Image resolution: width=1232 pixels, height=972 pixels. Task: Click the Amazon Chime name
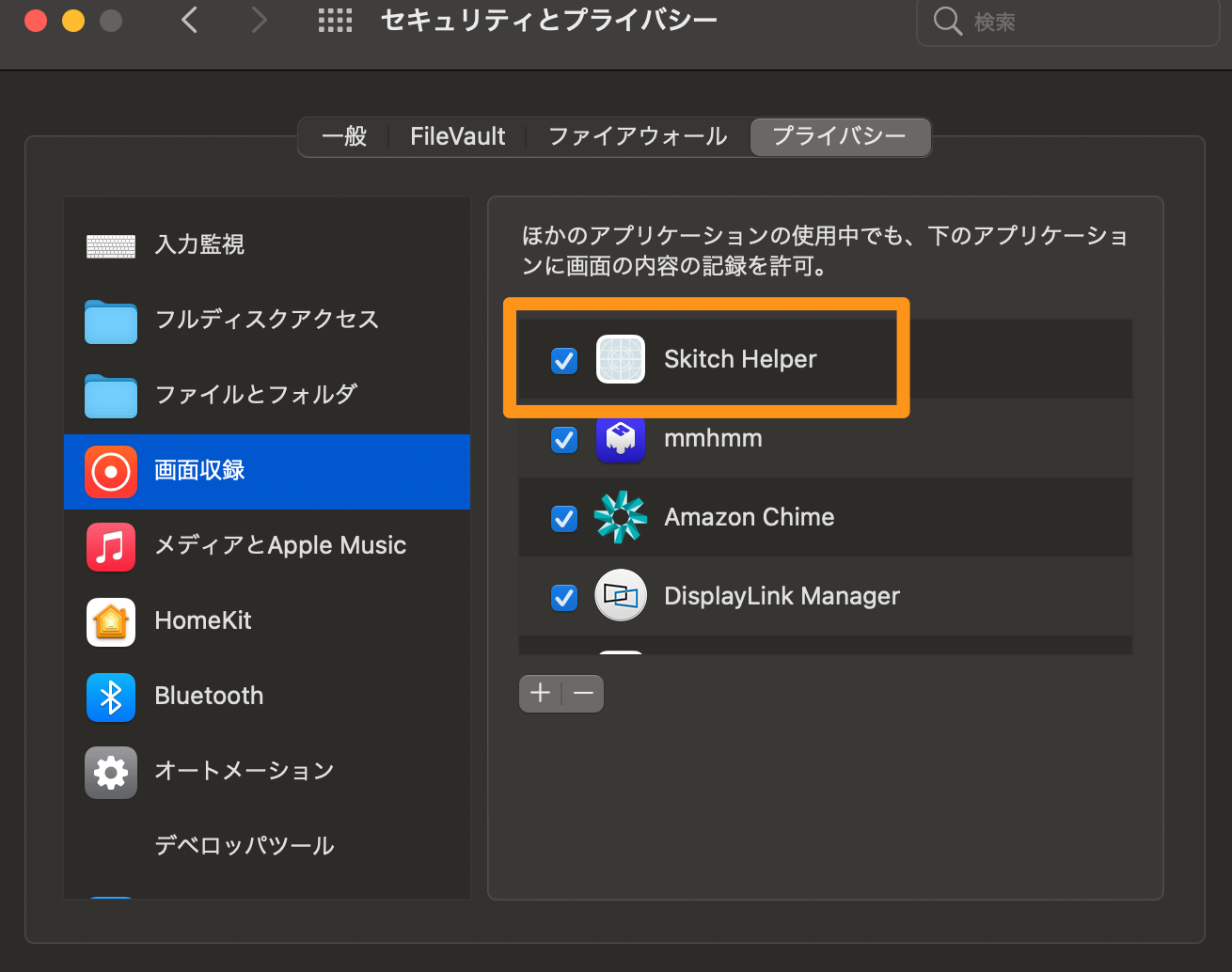tap(750, 517)
